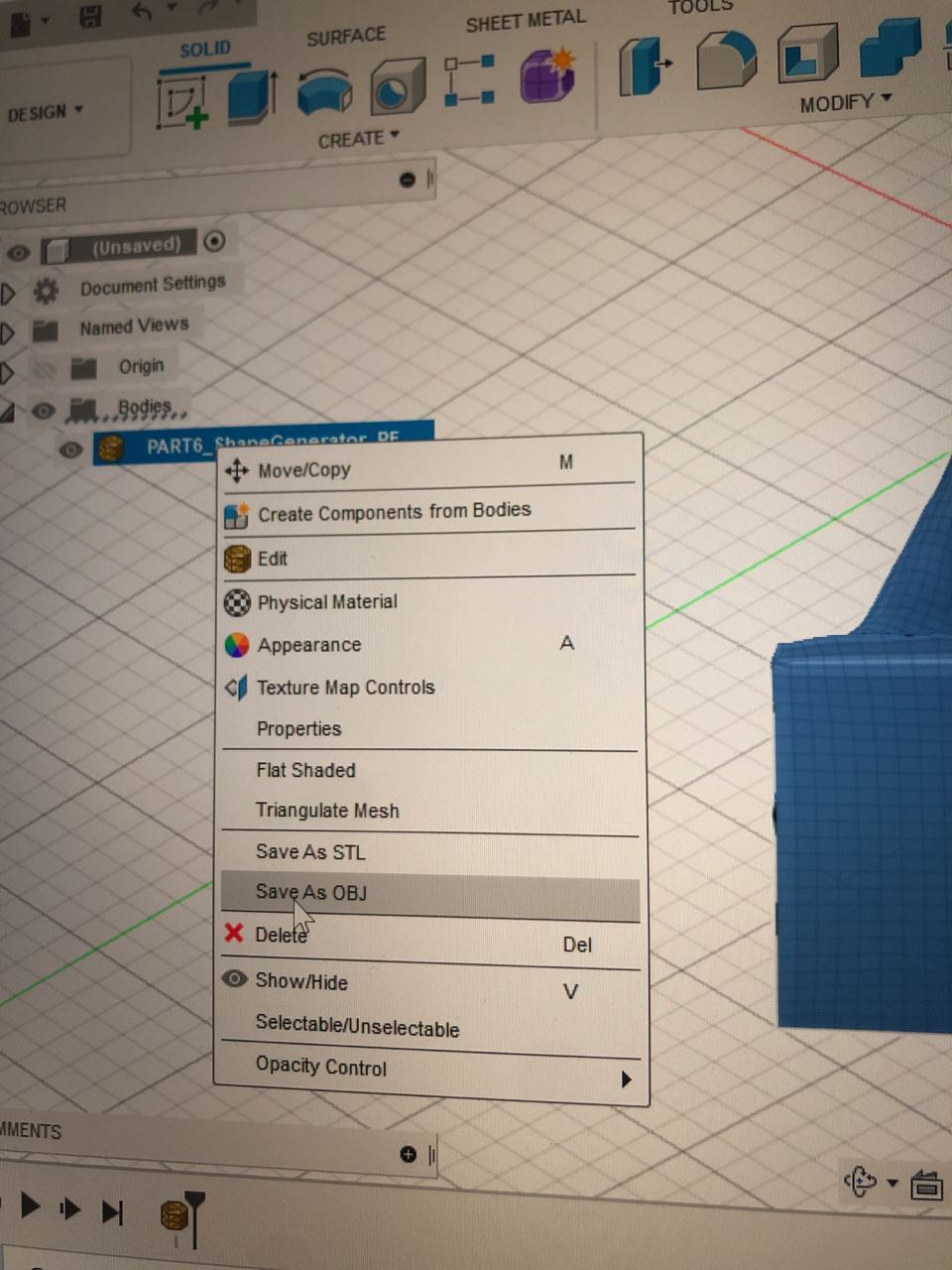This screenshot has width=952, height=1270.
Task: Click the timeline Go To End button
Action: click(x=112, y=1211)
